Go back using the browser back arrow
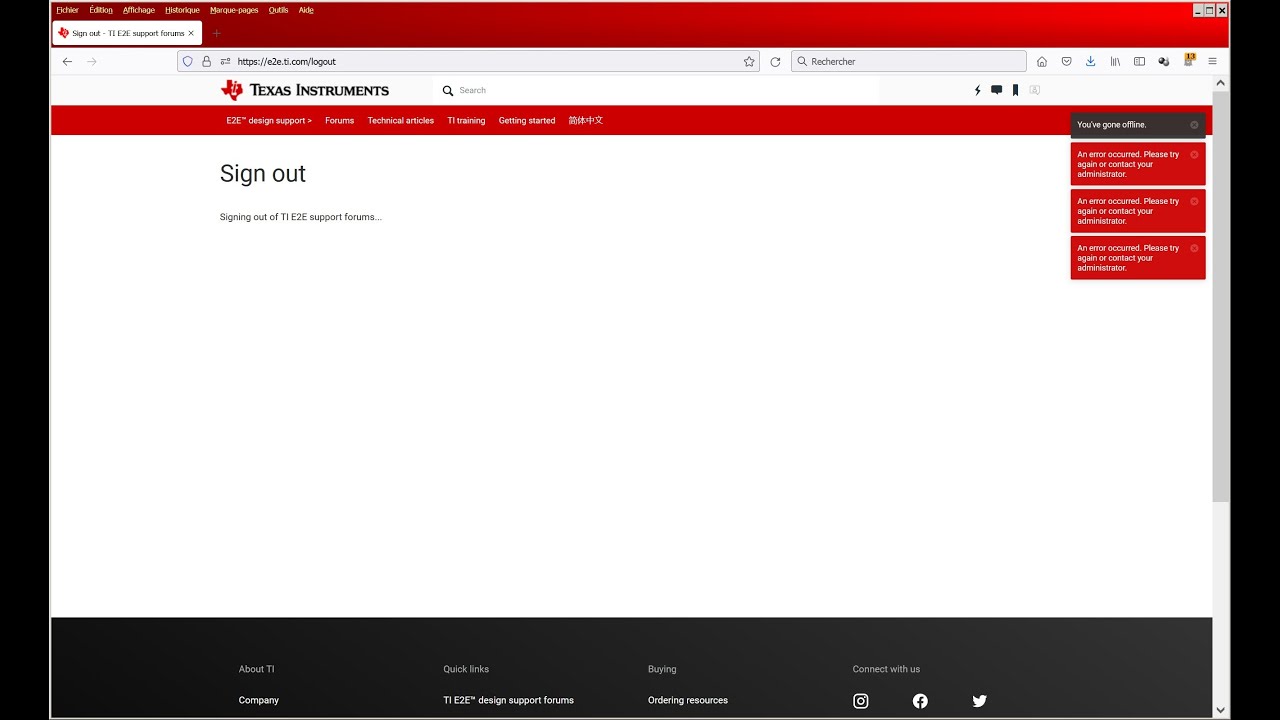Image resolution: width=1280 pixels, height=720 pixels. pos(67,61)
